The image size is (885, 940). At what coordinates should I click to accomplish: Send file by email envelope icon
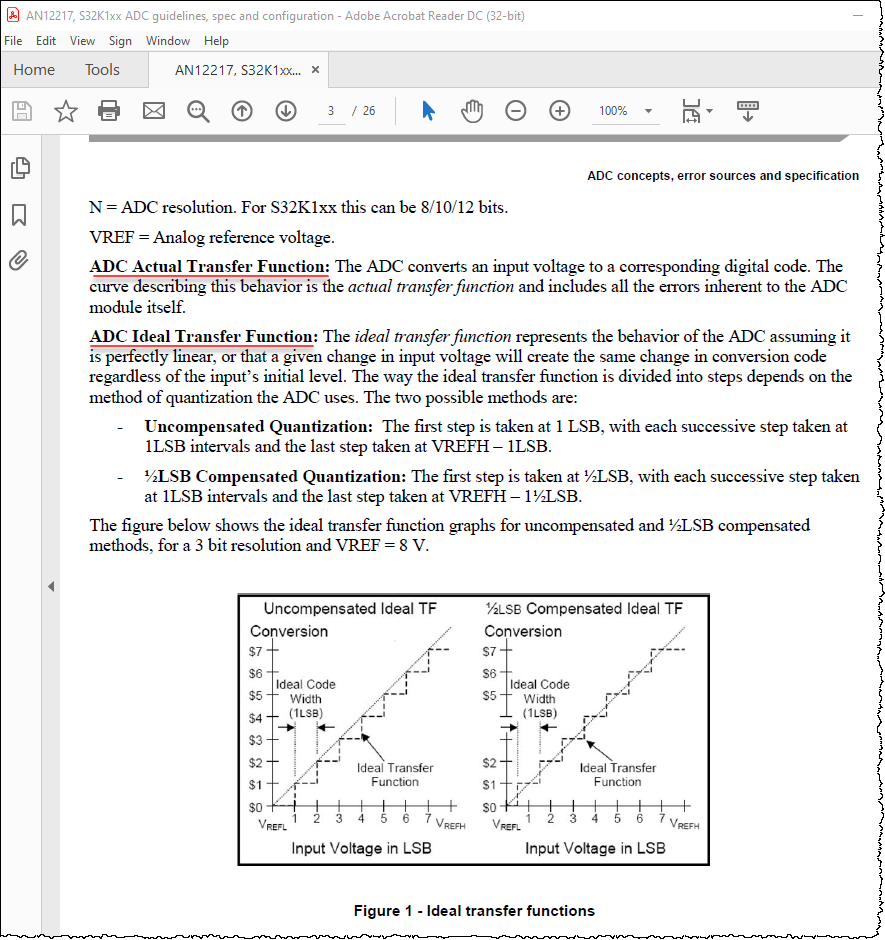(153, 111)
